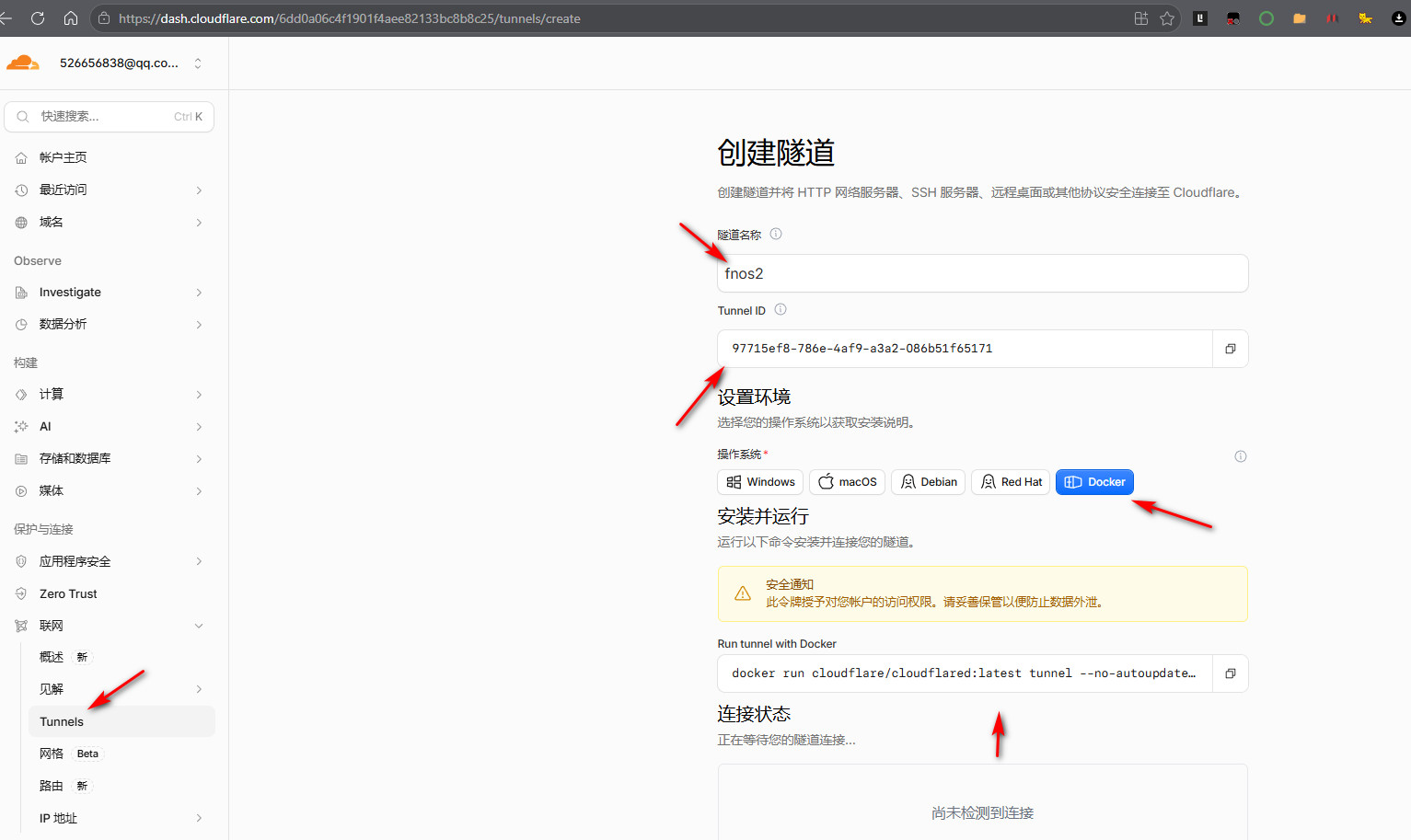This screenshot has width=1411, height=840.
Task: Click the 媒体 play icon
Action: 21,491
